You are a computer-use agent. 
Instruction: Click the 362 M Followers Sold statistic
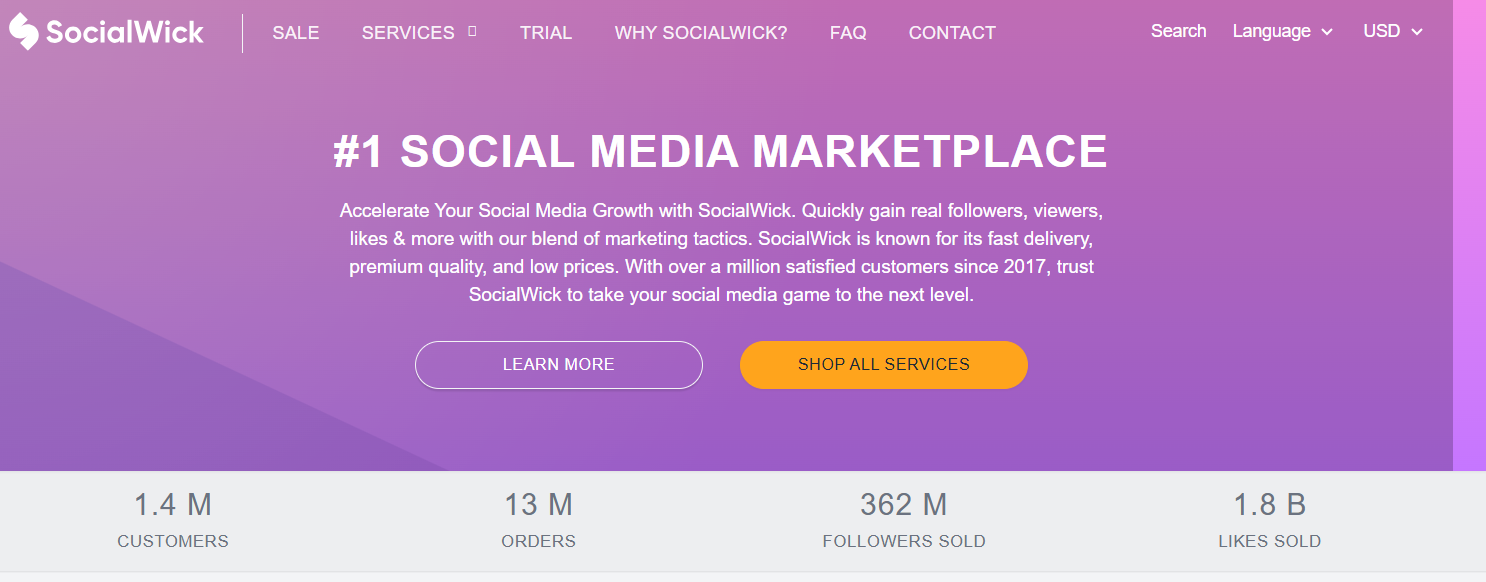[x=904, y=520]
